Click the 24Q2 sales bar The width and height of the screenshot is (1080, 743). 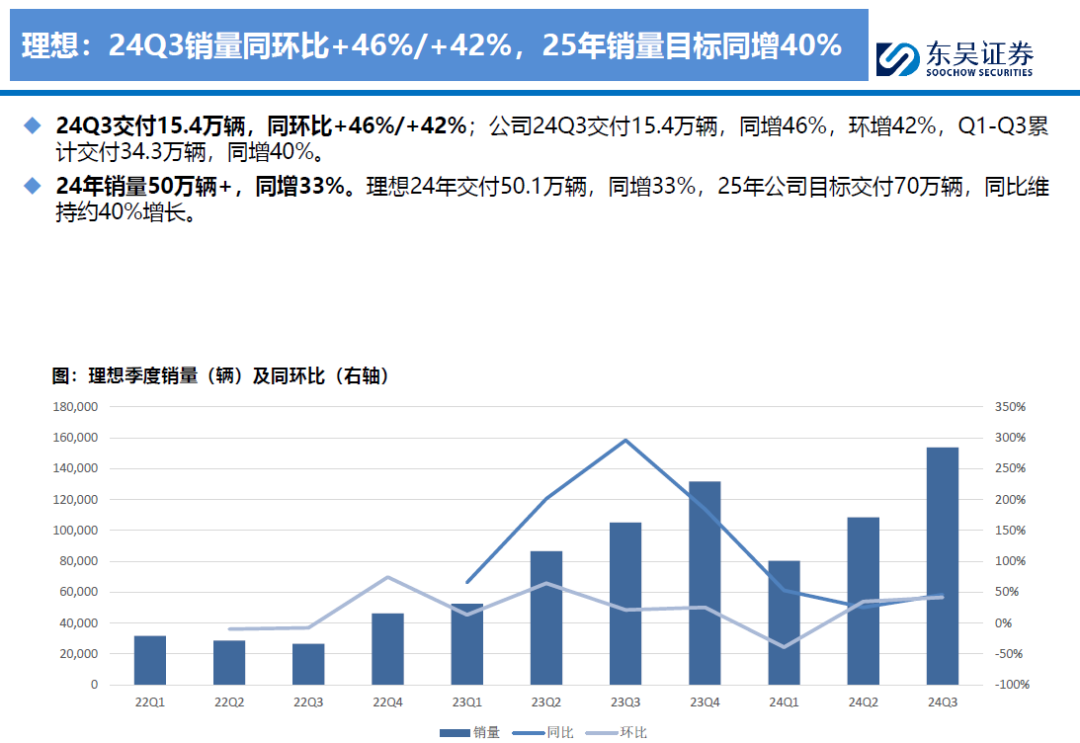[863, 601]
